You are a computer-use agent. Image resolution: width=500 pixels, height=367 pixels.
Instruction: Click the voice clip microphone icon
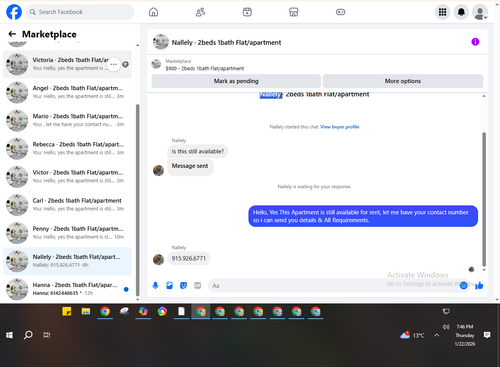155,285
